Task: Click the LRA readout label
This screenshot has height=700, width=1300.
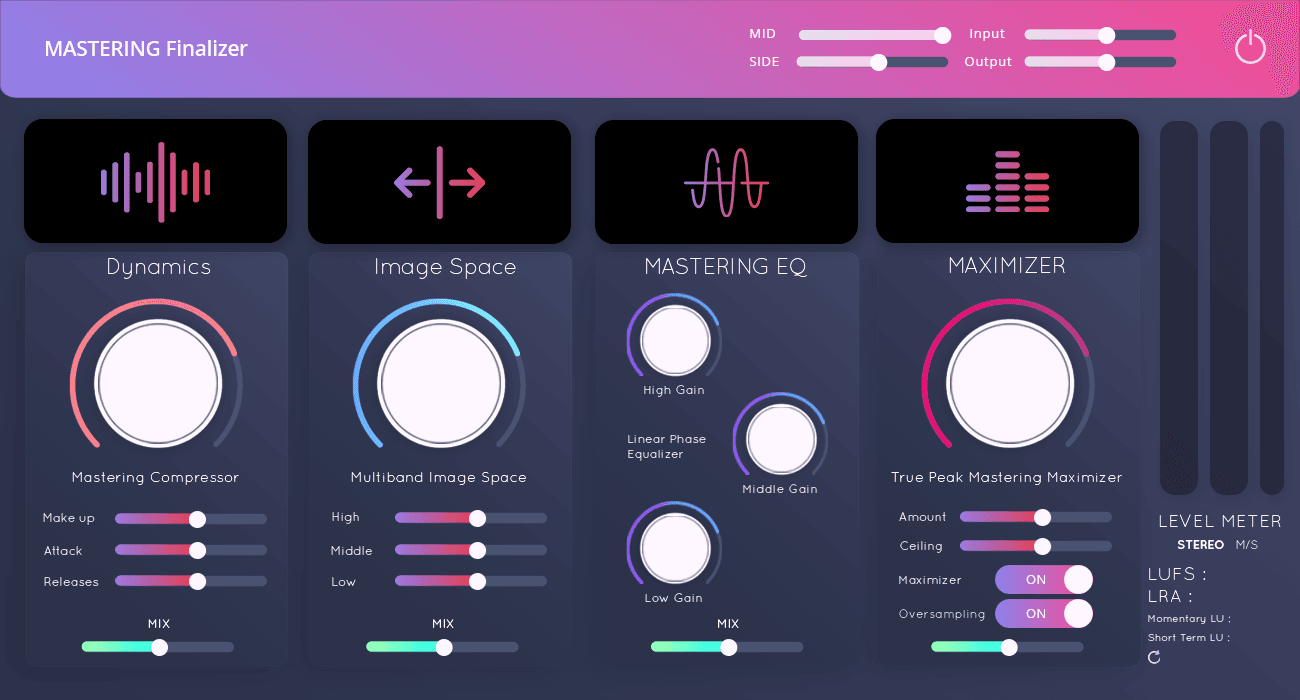Action: tap(1171, 596)
